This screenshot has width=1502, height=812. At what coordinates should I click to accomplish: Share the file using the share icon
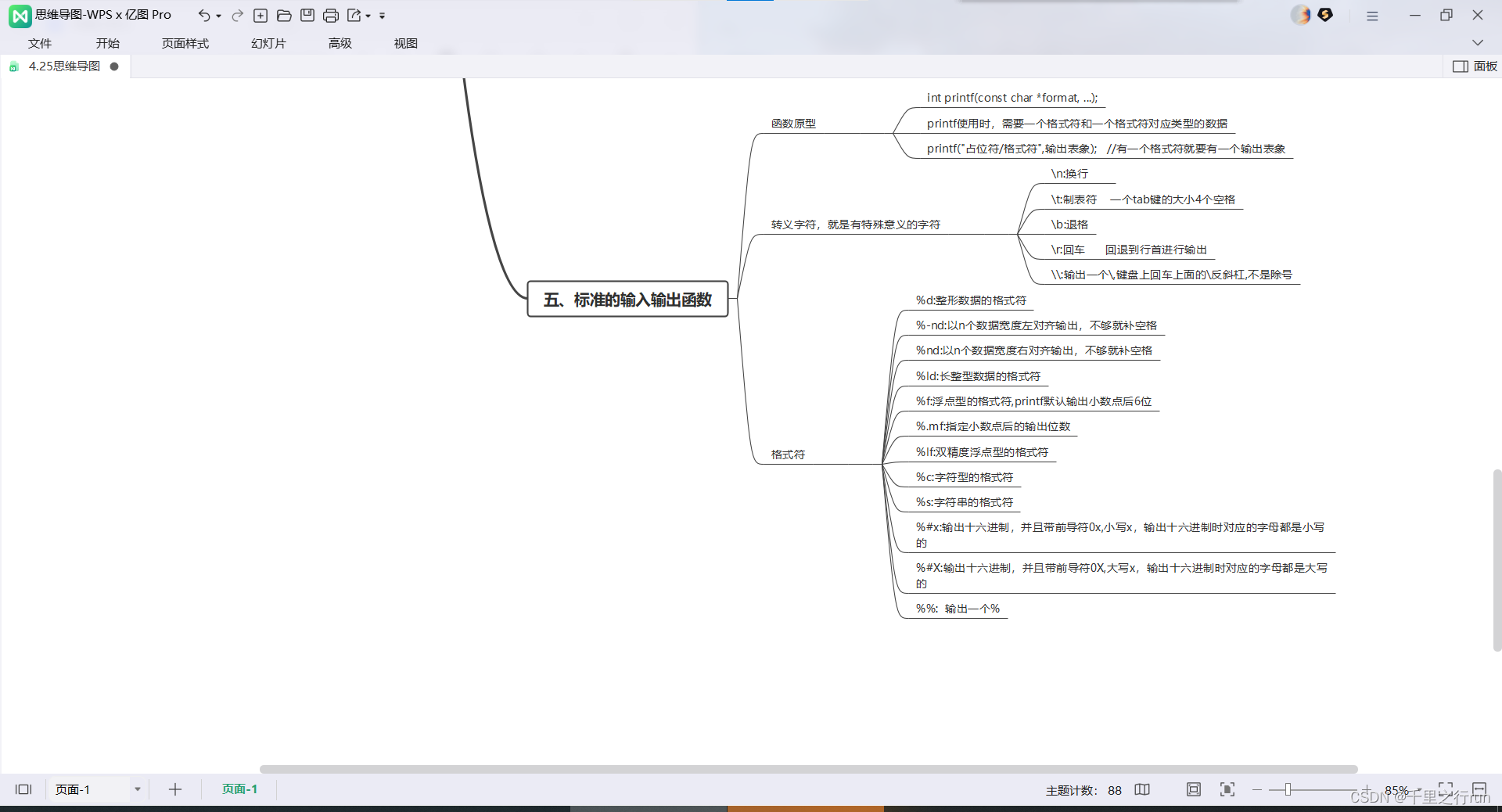click(354, 15)
